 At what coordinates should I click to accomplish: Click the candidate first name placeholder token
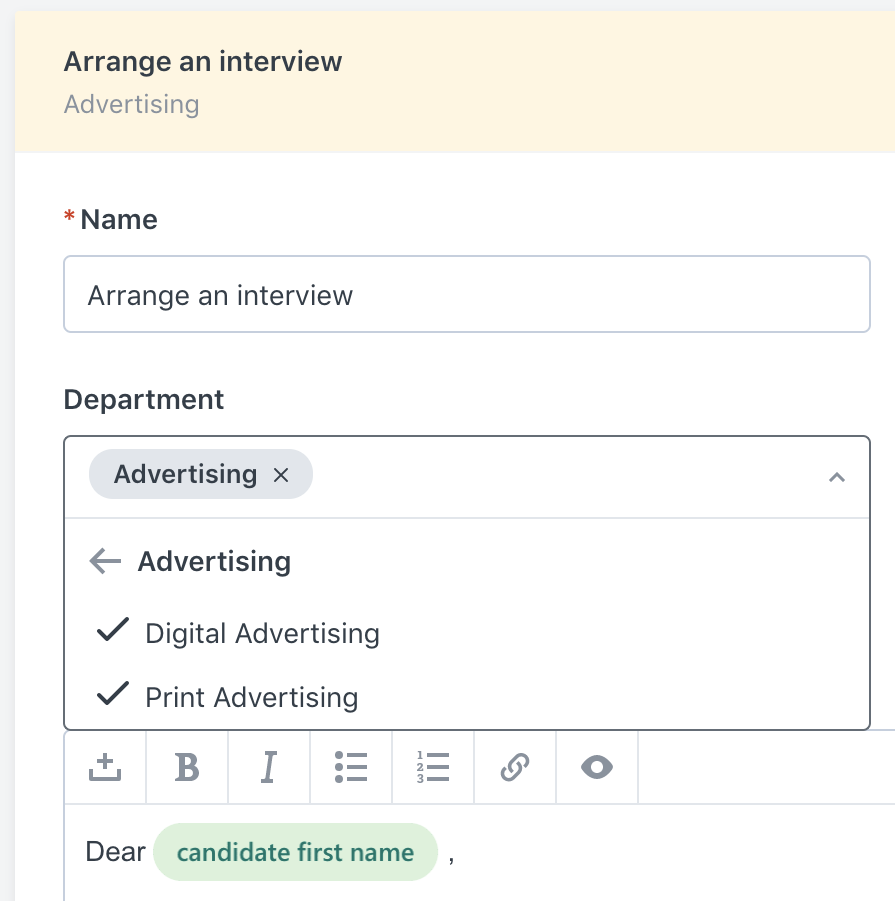[295, 852]
